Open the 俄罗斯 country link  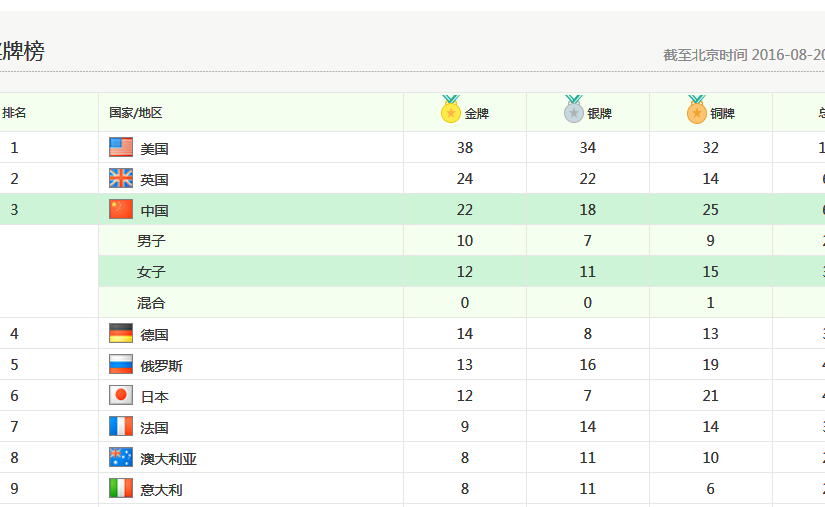click(x=161, y=366)
